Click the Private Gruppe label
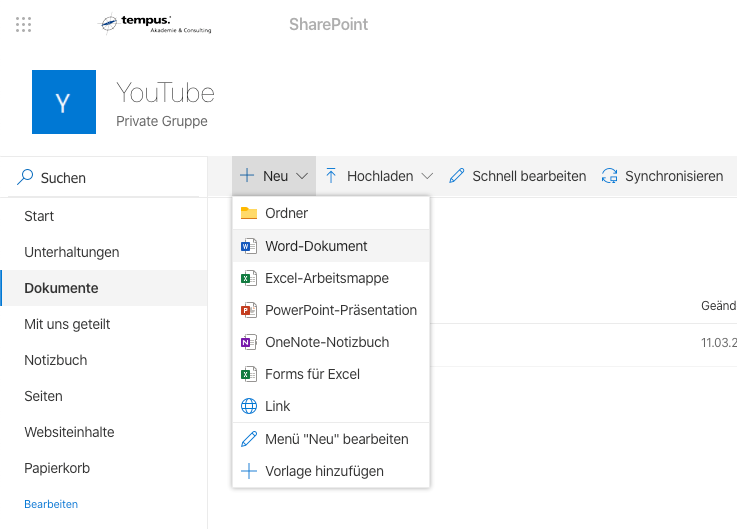The image size is (737, 529). point(162,121)
